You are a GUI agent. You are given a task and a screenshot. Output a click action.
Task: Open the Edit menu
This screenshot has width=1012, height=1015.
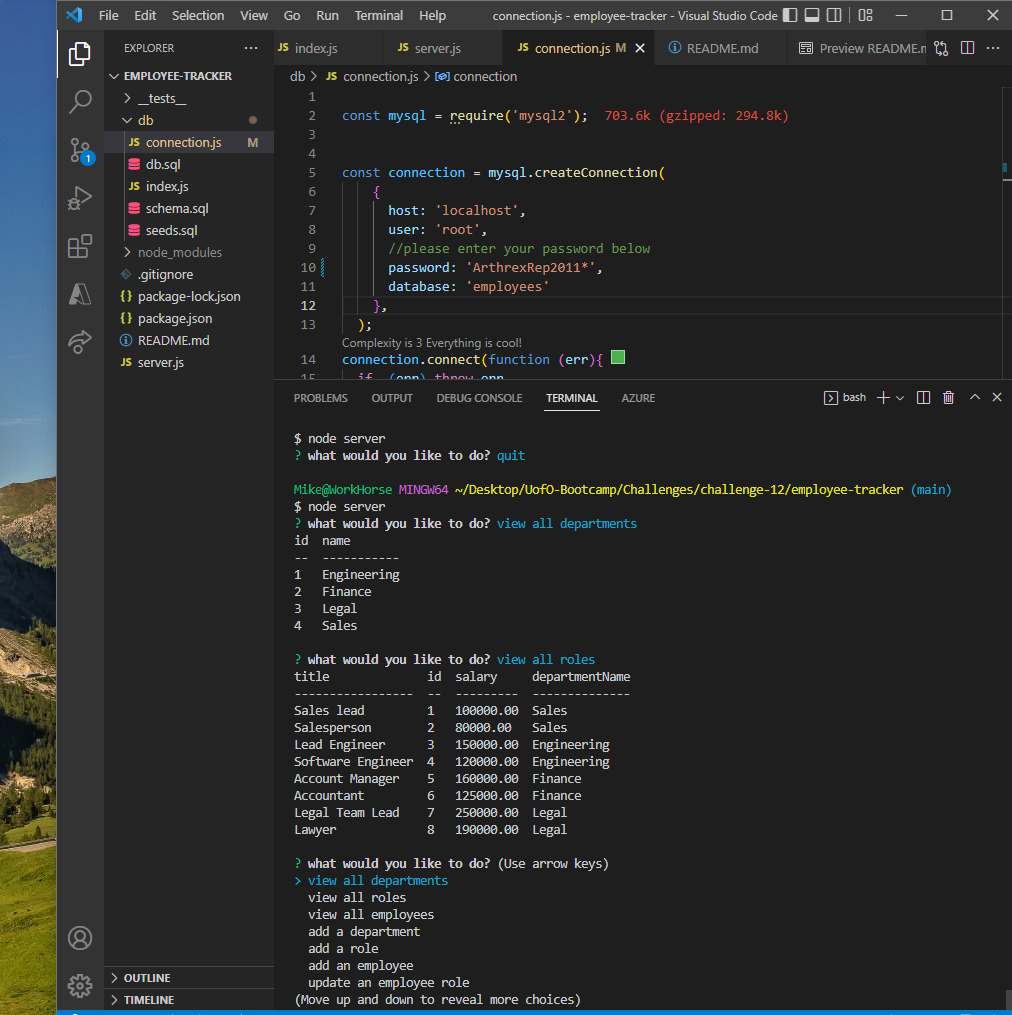pyautogui.click(x=145, y=16)
